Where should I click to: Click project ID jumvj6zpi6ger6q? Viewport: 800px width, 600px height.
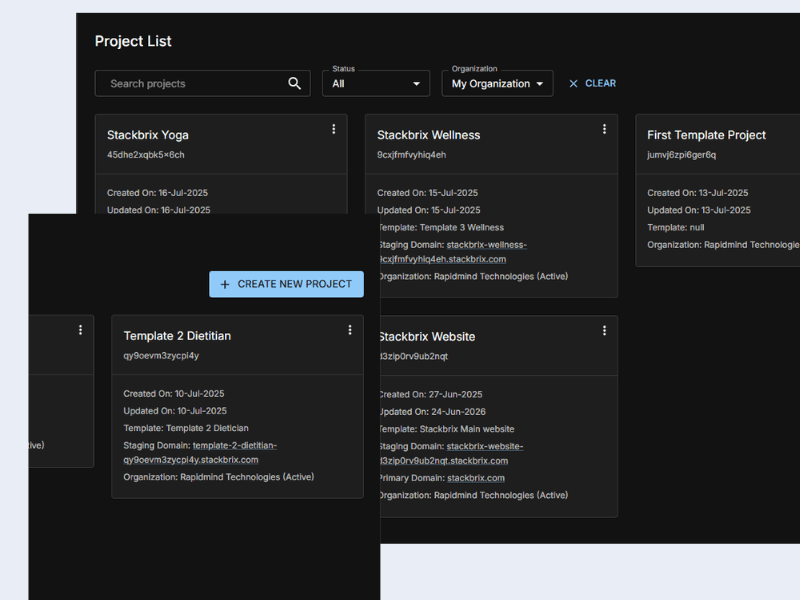pos(682,155)
